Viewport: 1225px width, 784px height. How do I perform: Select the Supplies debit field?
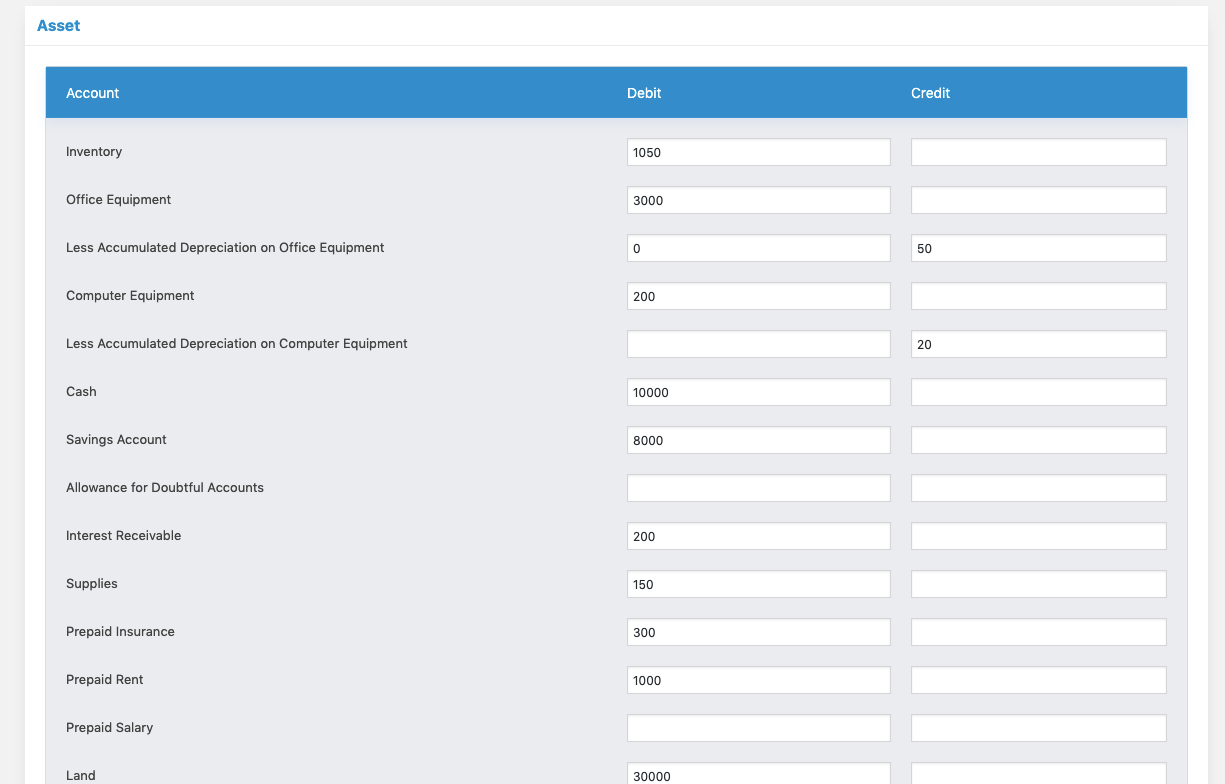(758, 584)
